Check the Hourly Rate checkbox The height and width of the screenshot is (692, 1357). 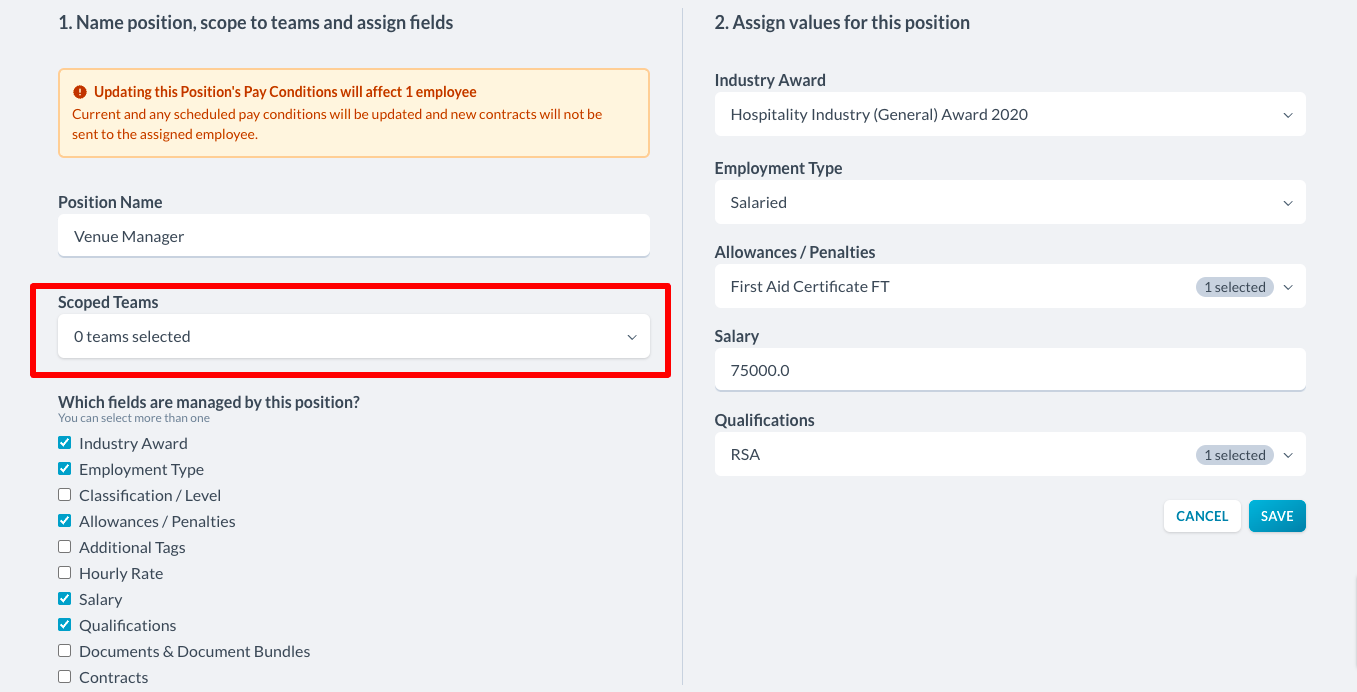click(65, 573)
